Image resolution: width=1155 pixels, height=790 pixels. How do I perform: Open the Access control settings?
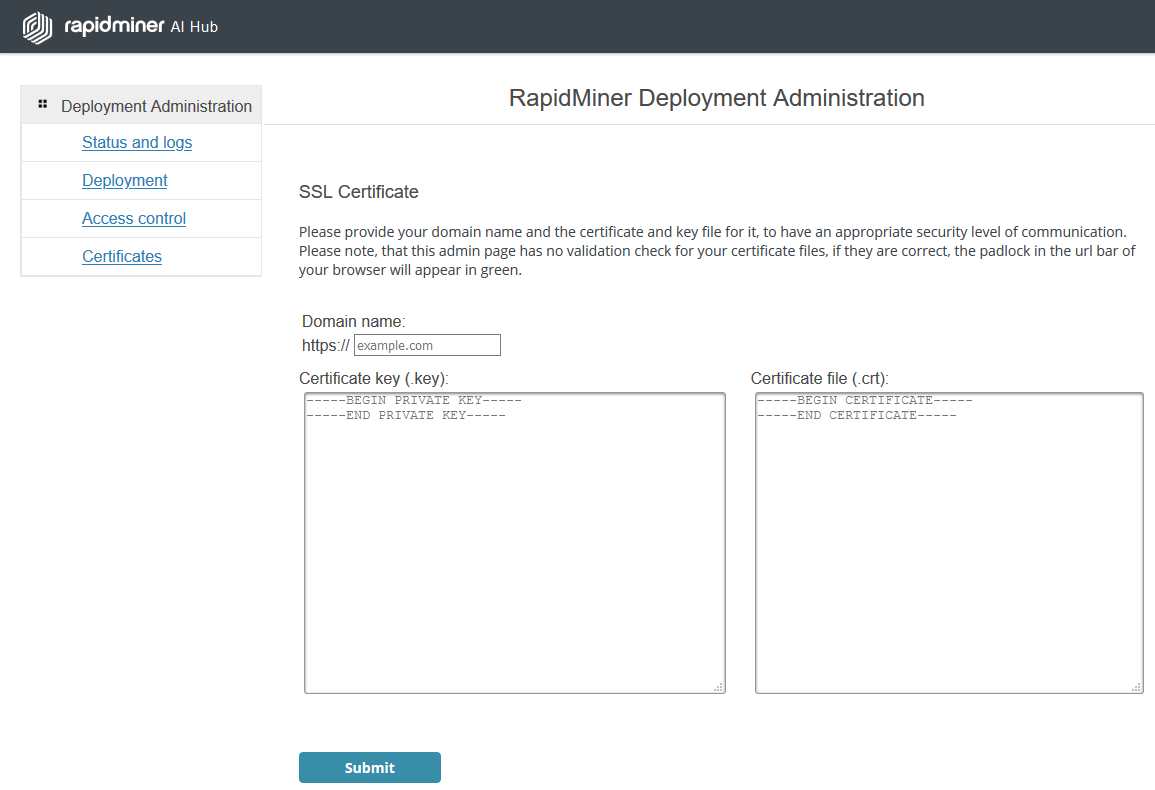click(134, 218)
